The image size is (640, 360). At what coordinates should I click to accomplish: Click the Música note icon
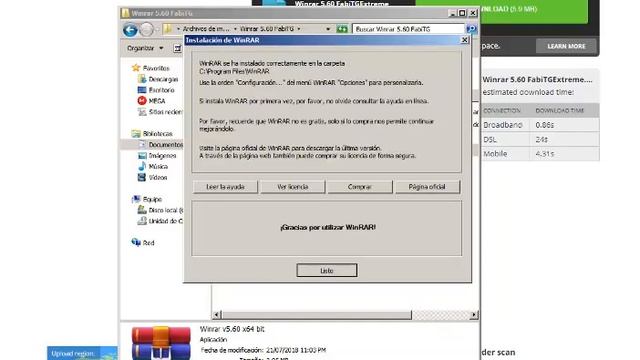tap(142, 166)
